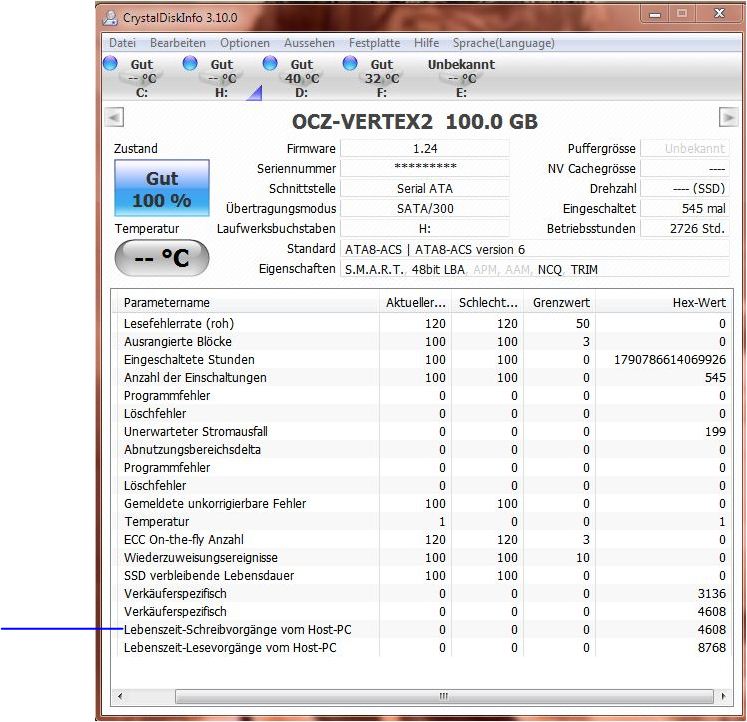Open the Festplatte menu
Screen dimensions: 747x722
374,43
